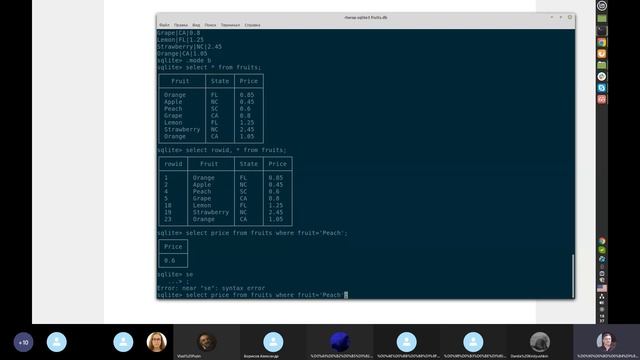Open the red app icon in dock
640x360 pixels.
[x=602, y=99]
